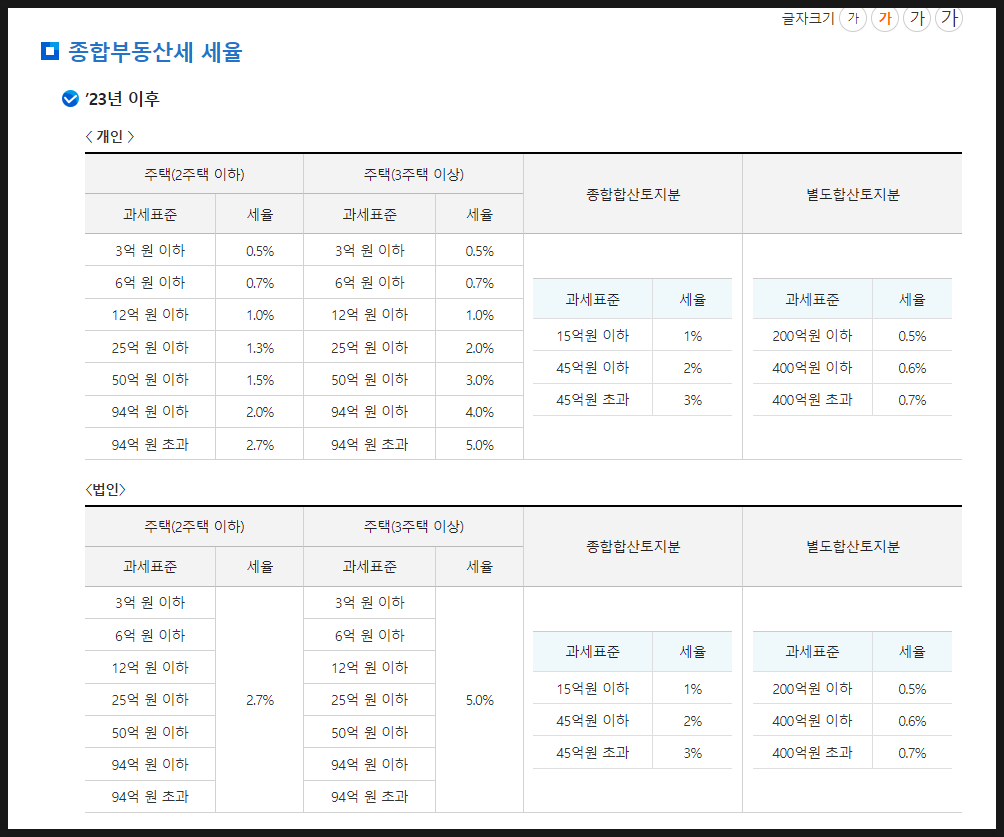
Task: Click the largest 가 font size icon
Action: click(x=948, y=19)
